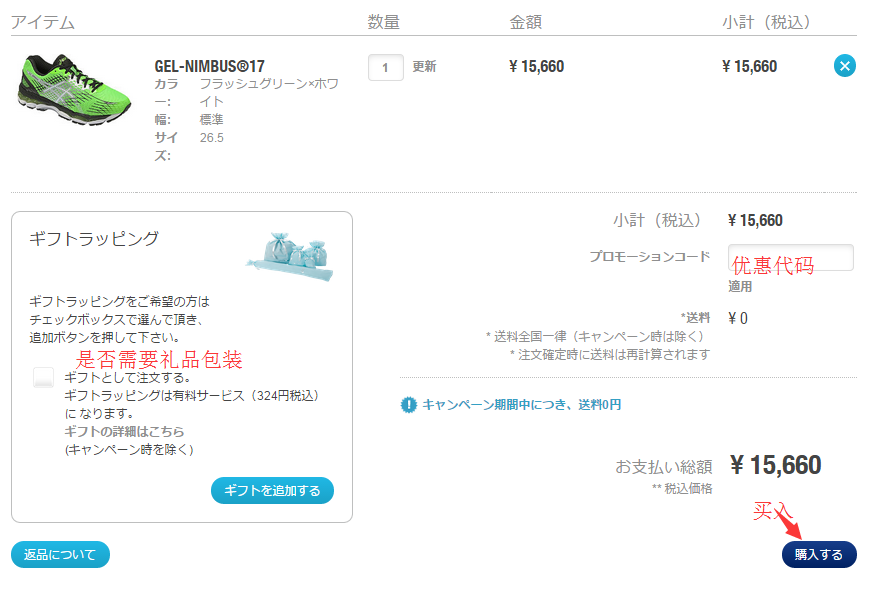The height and width of the screenshot is (590, 873).
Task: Click the ギフトとして注文する label text
Action: coord(127,378)
